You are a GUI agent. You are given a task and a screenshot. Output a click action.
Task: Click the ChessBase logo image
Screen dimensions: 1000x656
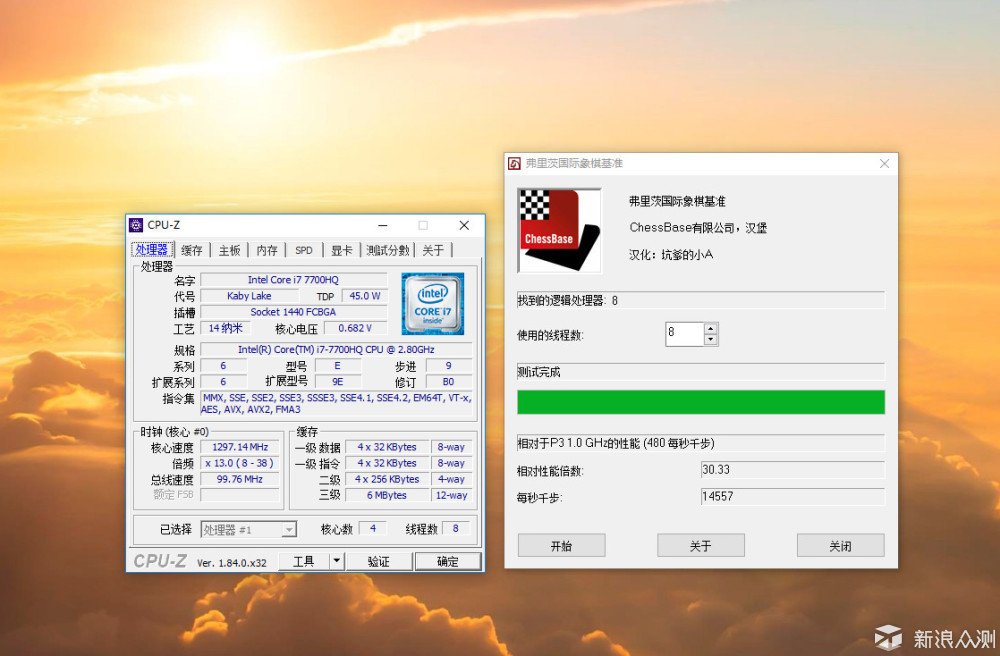coord(557,228)
